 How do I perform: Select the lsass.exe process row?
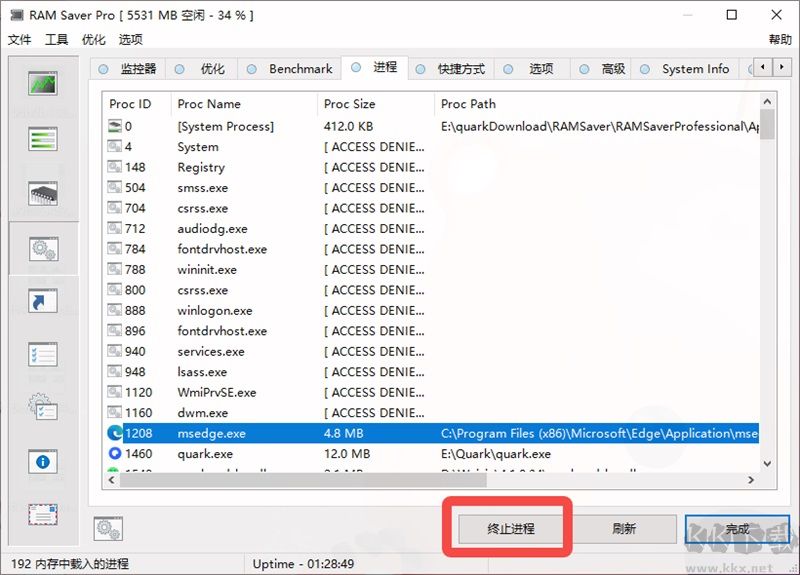tap(431, 372)
